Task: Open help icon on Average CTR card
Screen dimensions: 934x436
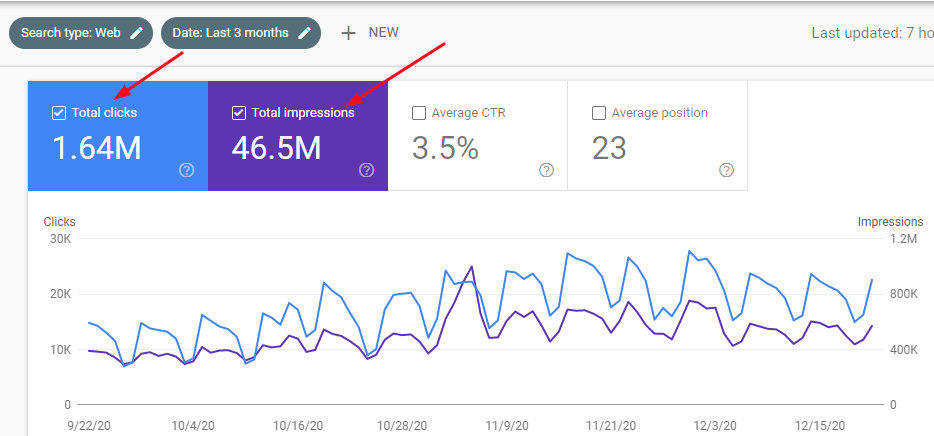Action: point(546,170)
